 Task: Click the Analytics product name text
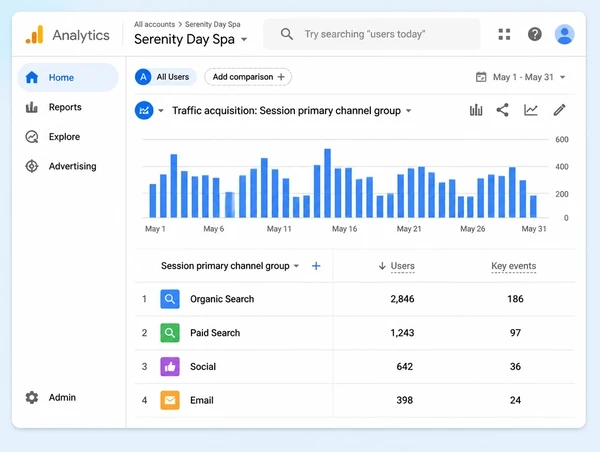[x=81, y=35]
